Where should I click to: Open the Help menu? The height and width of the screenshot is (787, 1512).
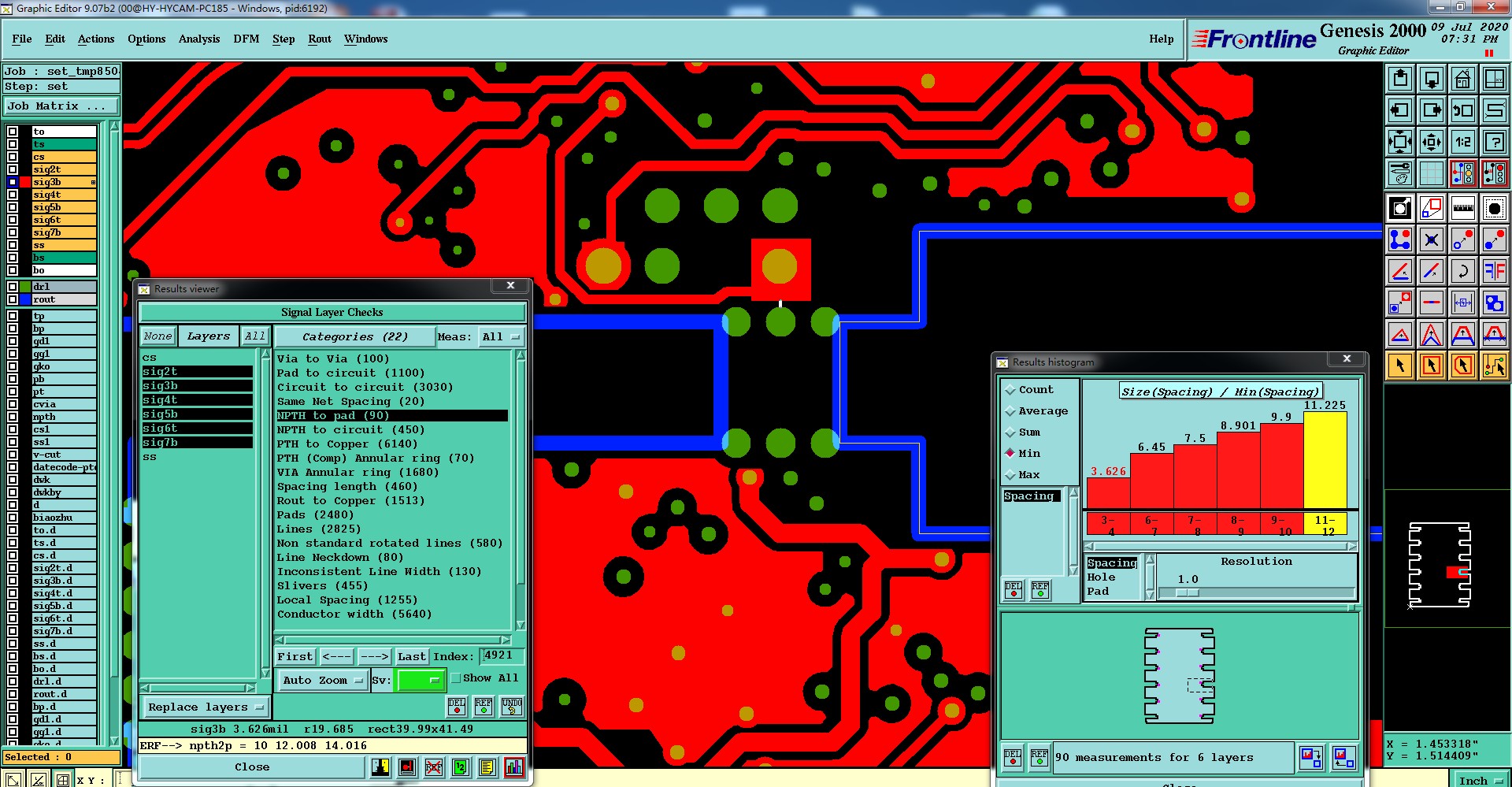click(x=1162, y=39)
